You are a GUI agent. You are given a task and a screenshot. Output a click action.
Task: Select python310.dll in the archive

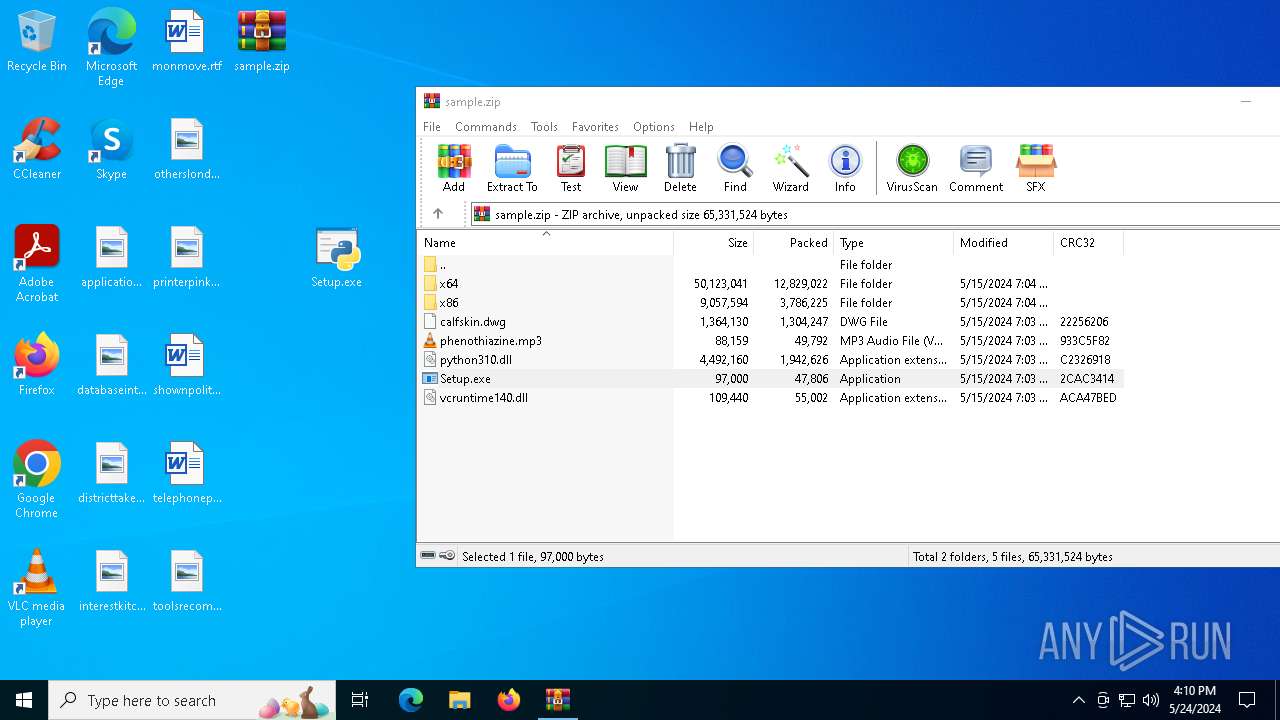[770, 360]
